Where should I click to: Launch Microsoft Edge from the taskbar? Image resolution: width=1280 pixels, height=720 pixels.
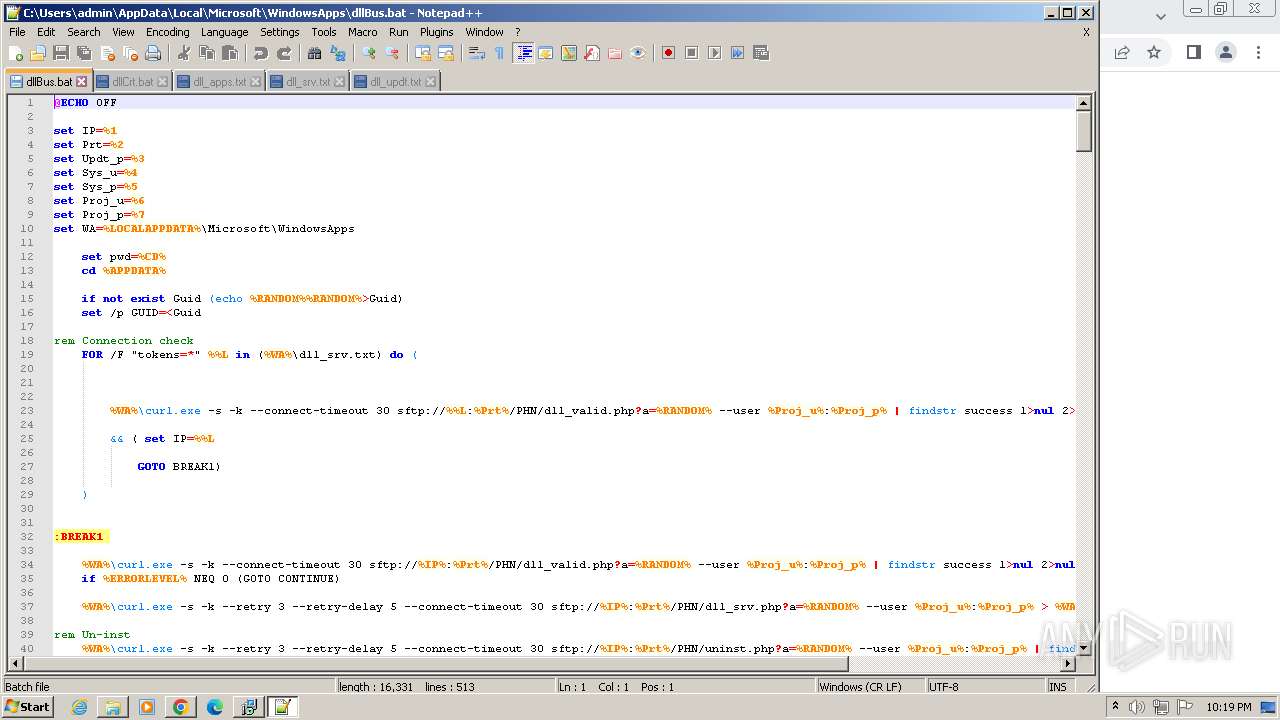[x=214, y=707]
